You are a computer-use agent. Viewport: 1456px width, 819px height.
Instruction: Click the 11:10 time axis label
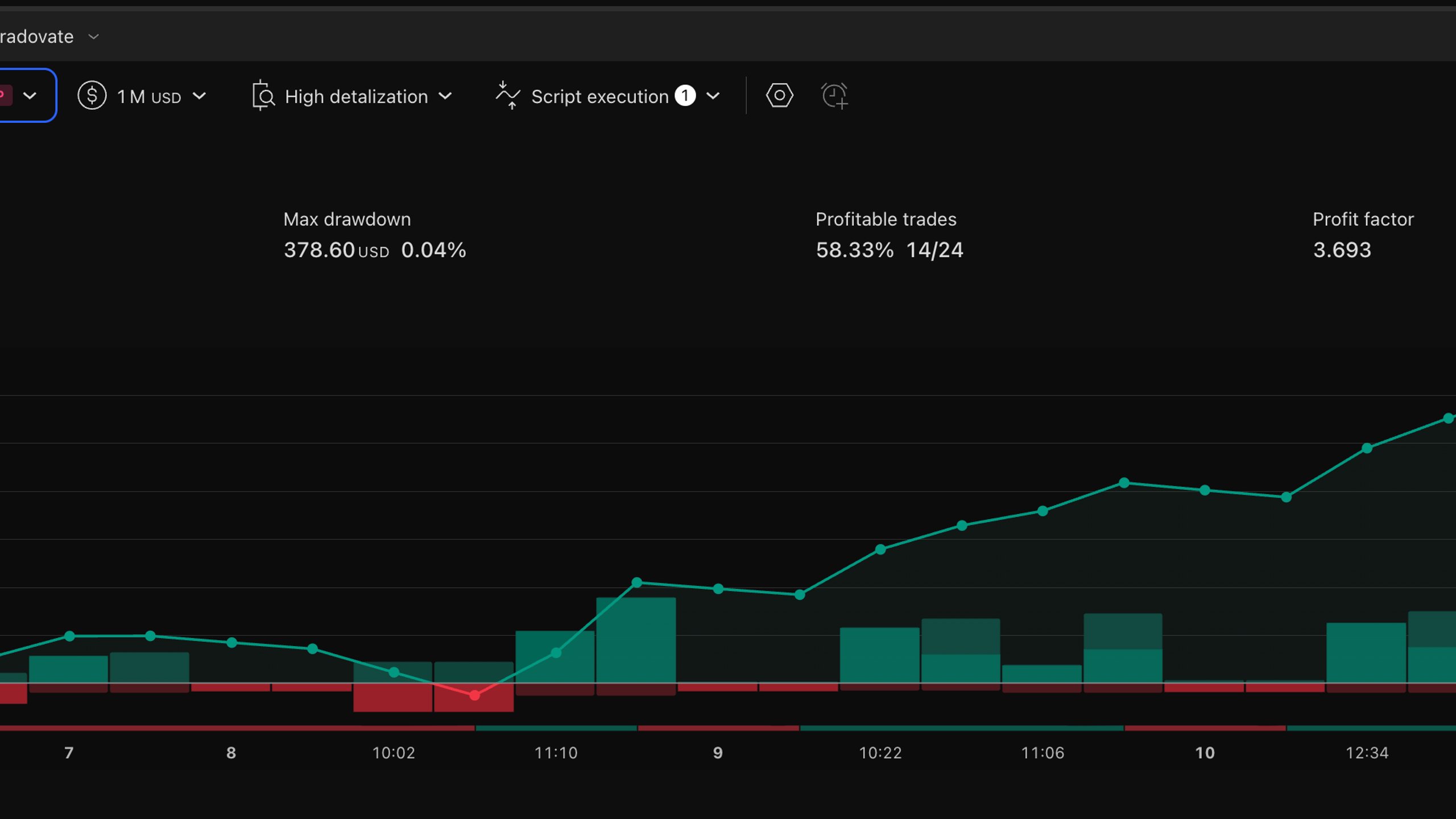[556, 753]
